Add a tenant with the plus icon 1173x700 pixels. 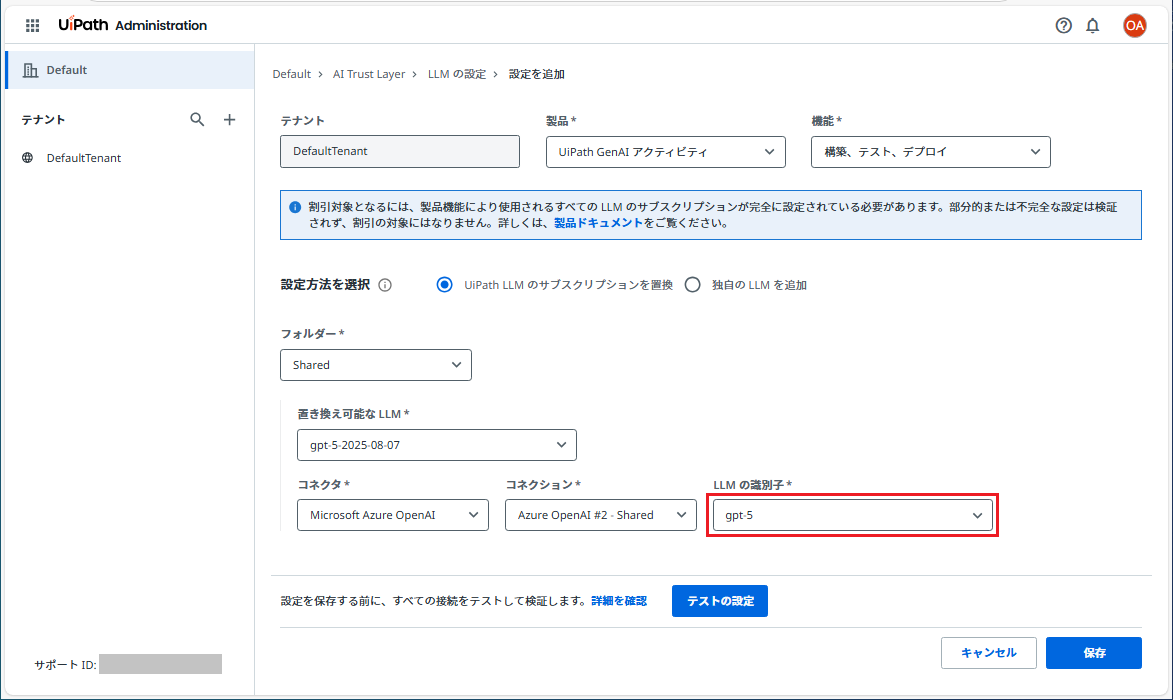coord(230,119)
